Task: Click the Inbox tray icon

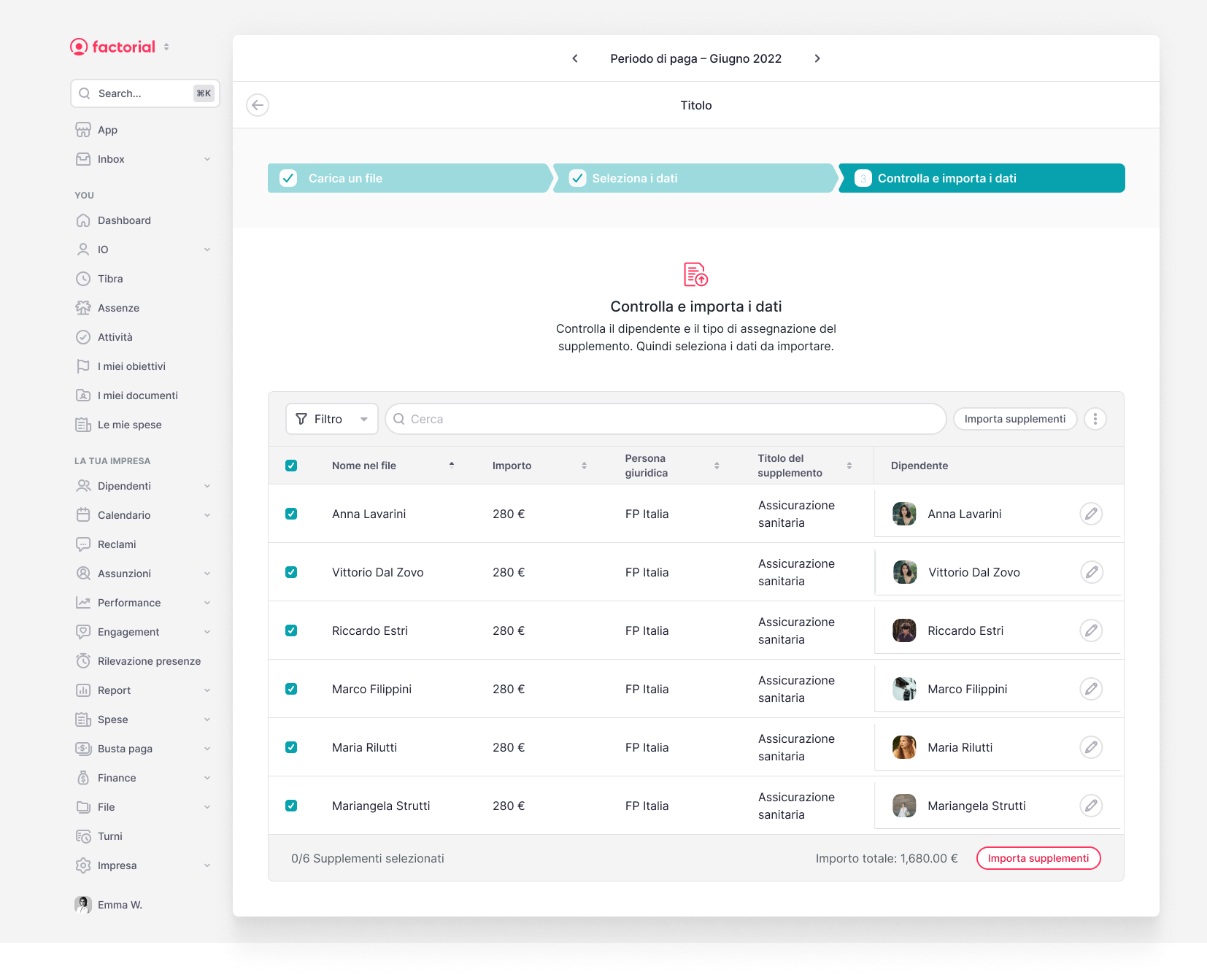Action: click(83, 159)
